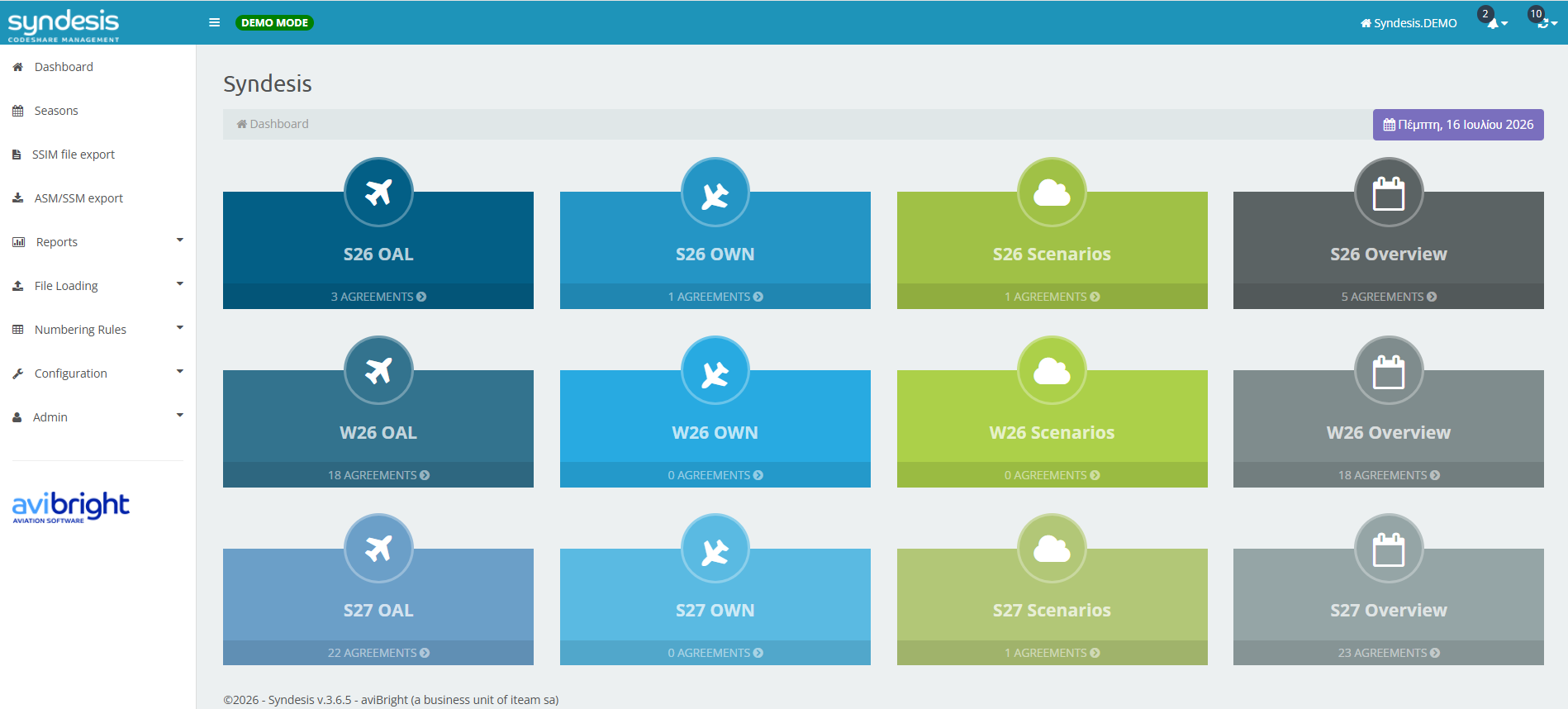Viewport: 1568px width, 709px height.
Task: Open the Seasons menu item
Action: click(x=97, y=111)
